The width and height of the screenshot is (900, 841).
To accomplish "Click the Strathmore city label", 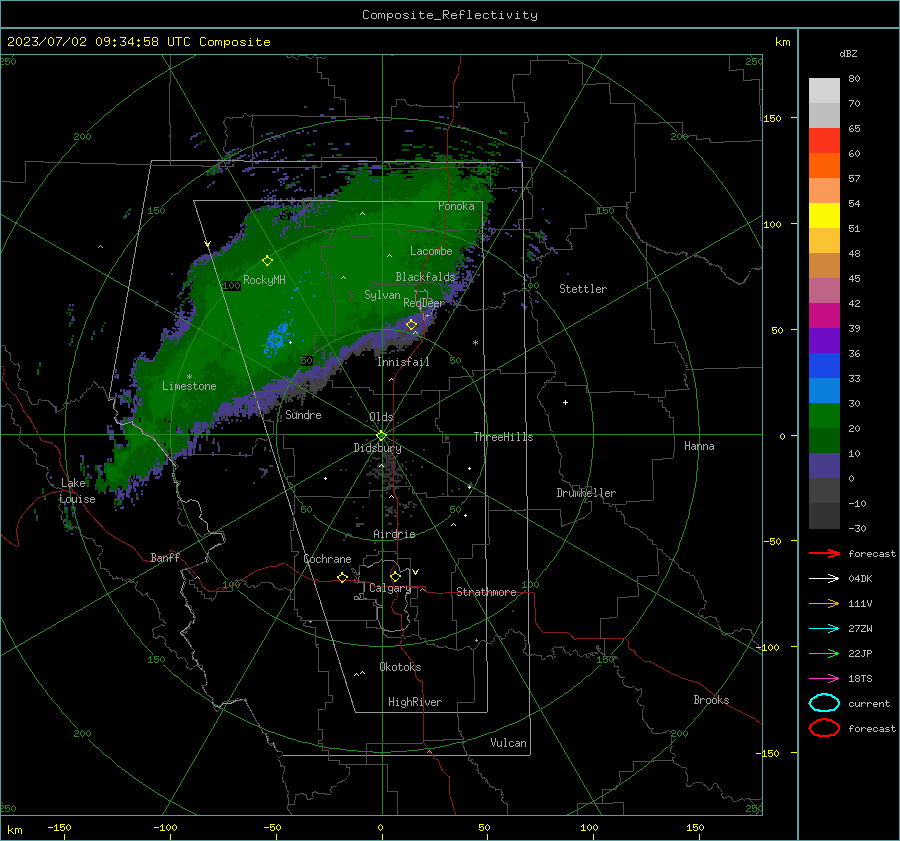I will pyautogui.click(x=486, y=592).
